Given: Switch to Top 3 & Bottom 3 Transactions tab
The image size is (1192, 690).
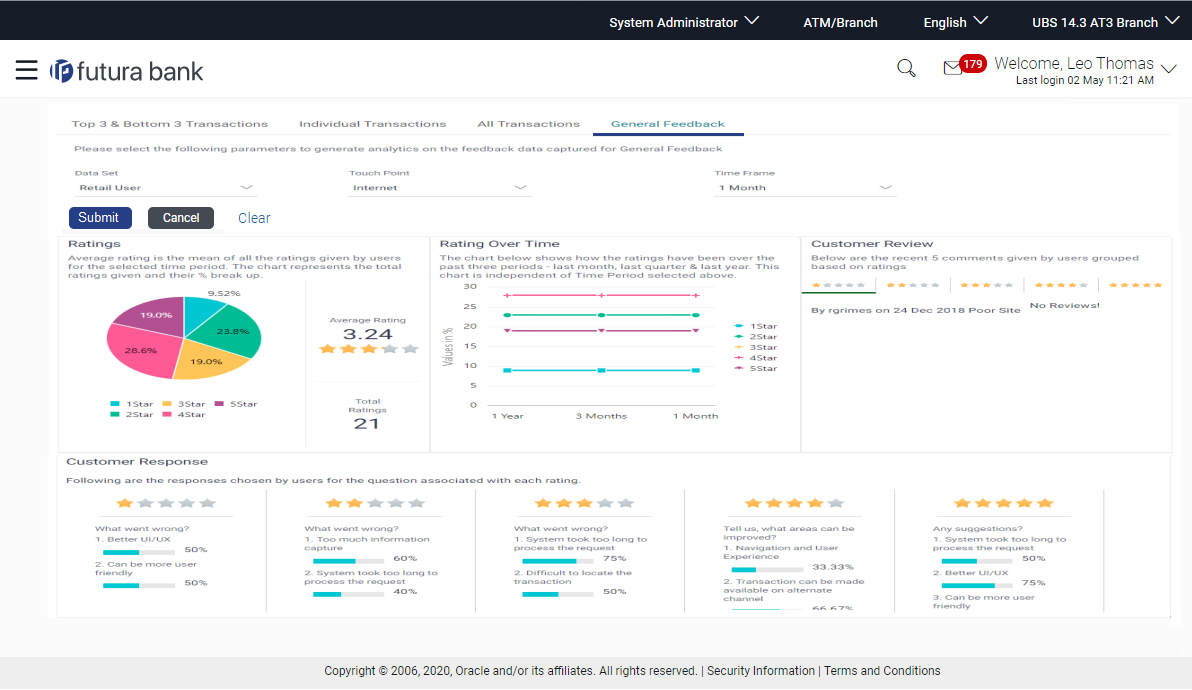Looking at the screenshot, I should tap(170, 124).
